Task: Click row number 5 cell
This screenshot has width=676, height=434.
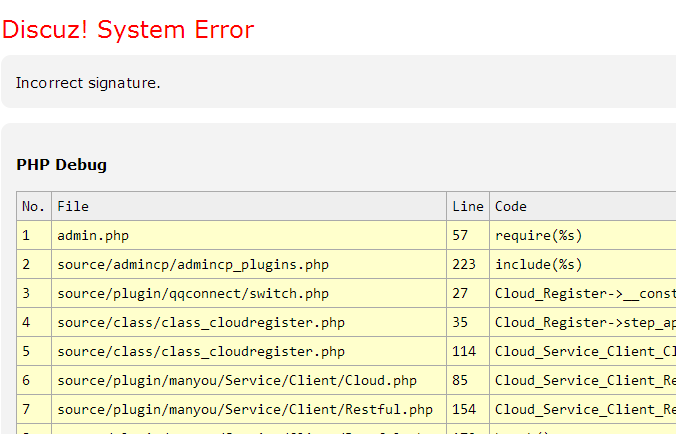Action: pyautogui.click(x=34, y=351)
